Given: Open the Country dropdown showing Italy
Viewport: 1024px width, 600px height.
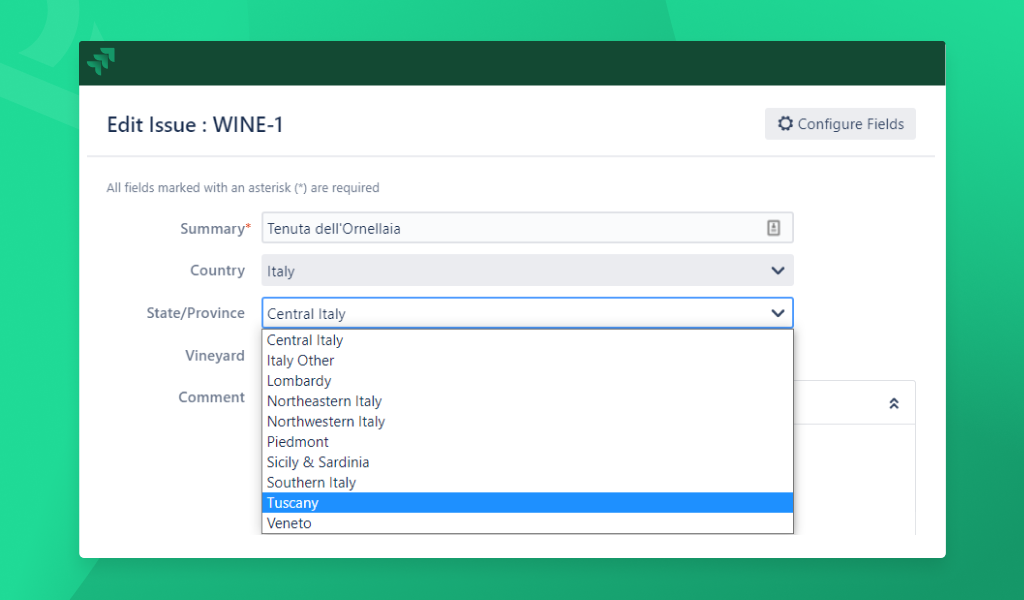Looking at the screenshot, I should [527, 270].
